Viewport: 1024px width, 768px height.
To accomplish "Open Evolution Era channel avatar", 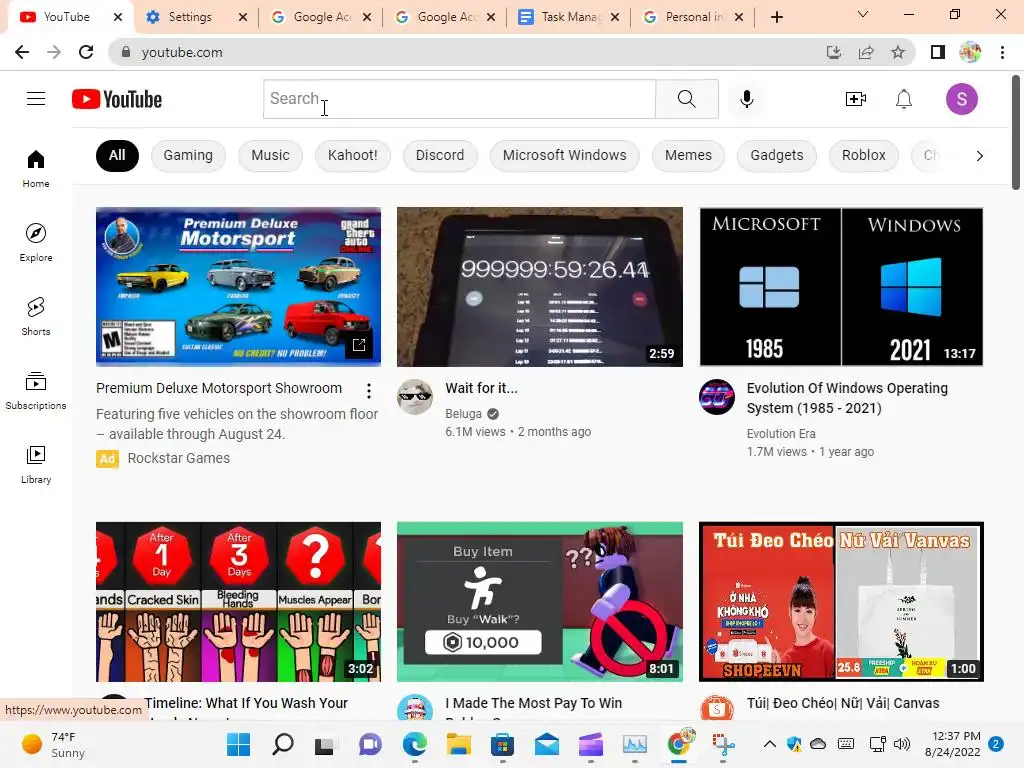I will point(716,396).
